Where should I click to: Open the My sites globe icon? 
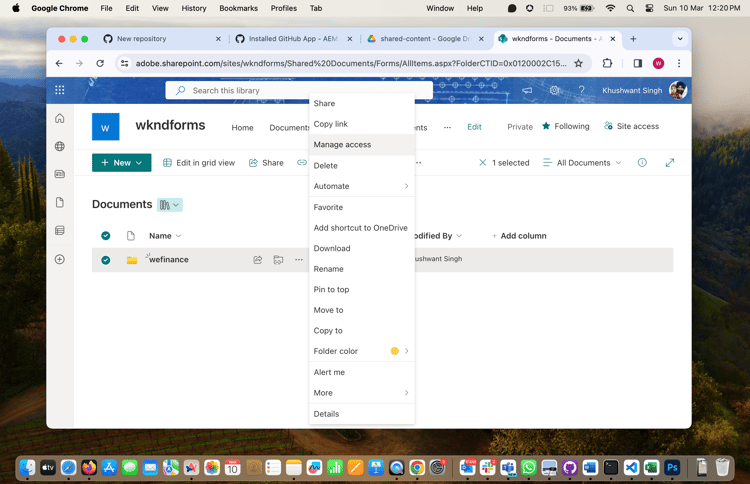[x=60, y=146]
